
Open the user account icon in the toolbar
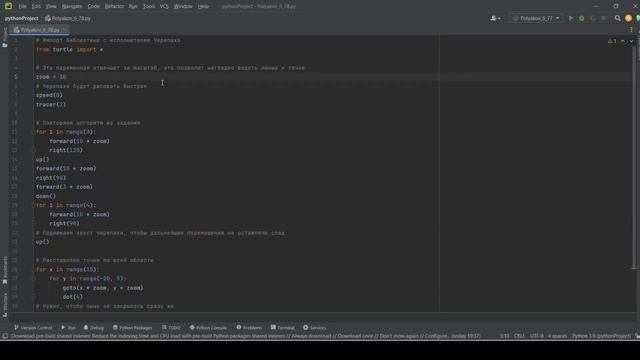click(x=495, y=18)
